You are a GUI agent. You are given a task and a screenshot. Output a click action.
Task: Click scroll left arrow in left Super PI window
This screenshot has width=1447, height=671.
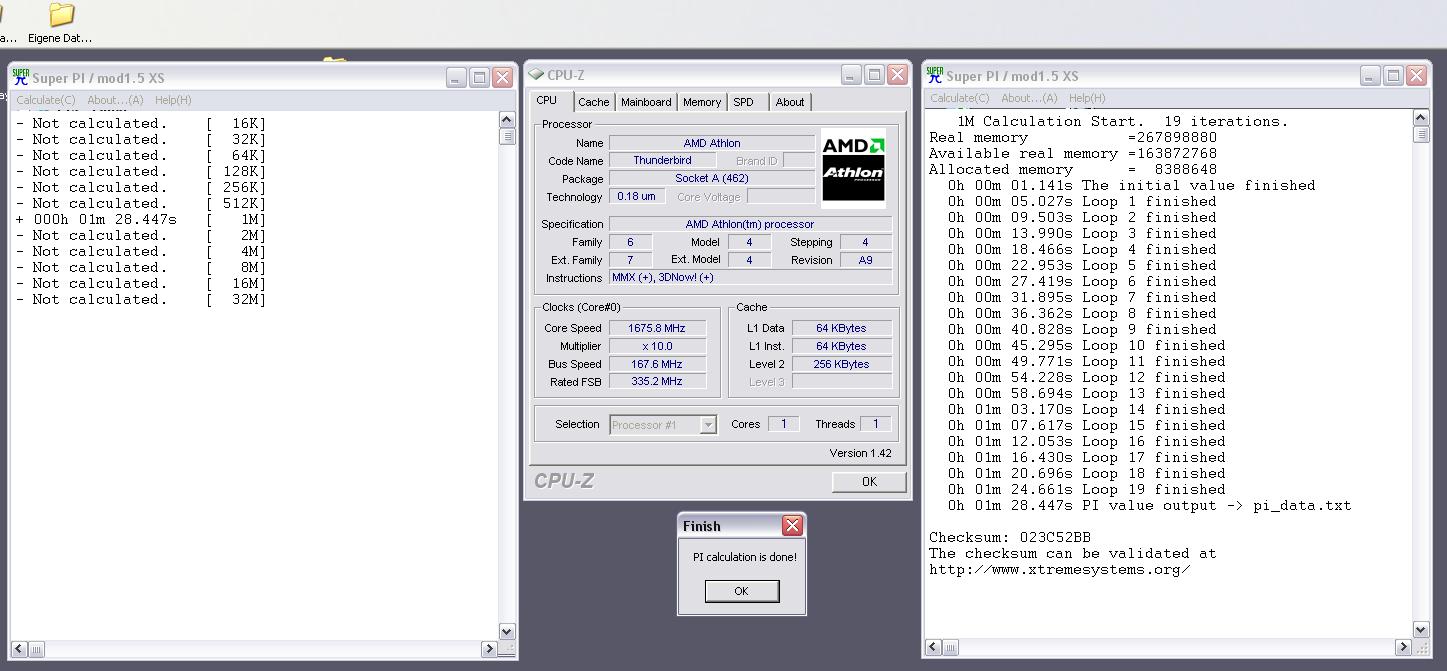(x=20, y=649)
